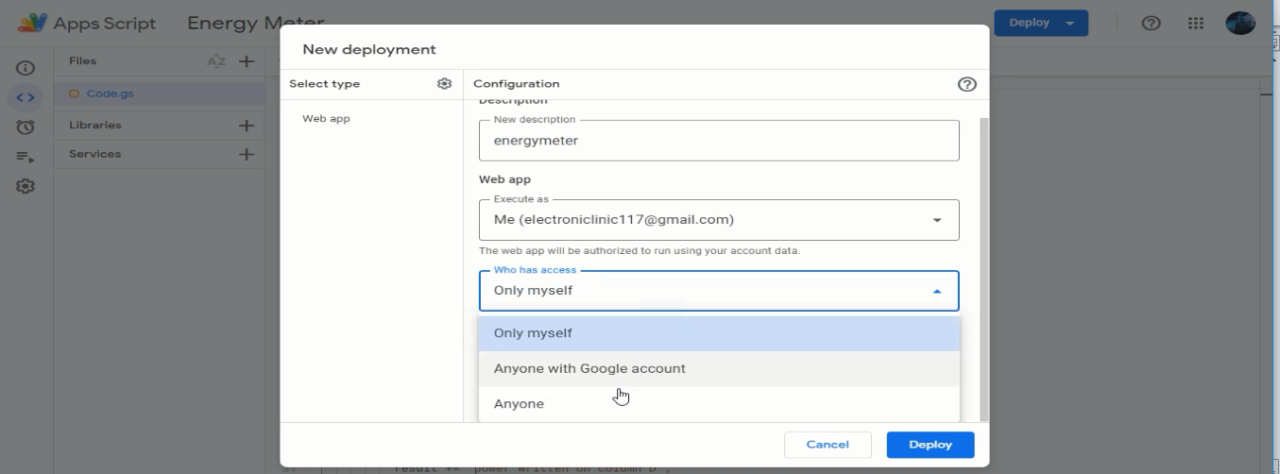Choose the Anyone access option
1280x474 pixels.
pyautogui.click(x=719, y=404)
